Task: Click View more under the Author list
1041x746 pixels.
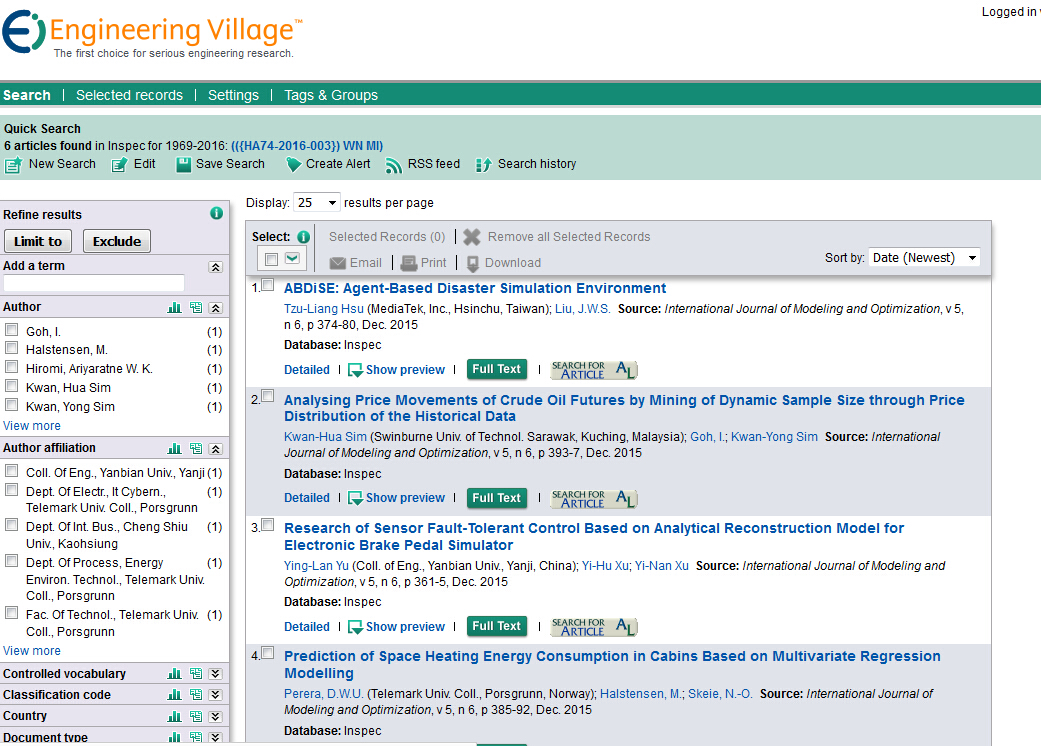Action: pyautogui.click(x=32, y=425)
